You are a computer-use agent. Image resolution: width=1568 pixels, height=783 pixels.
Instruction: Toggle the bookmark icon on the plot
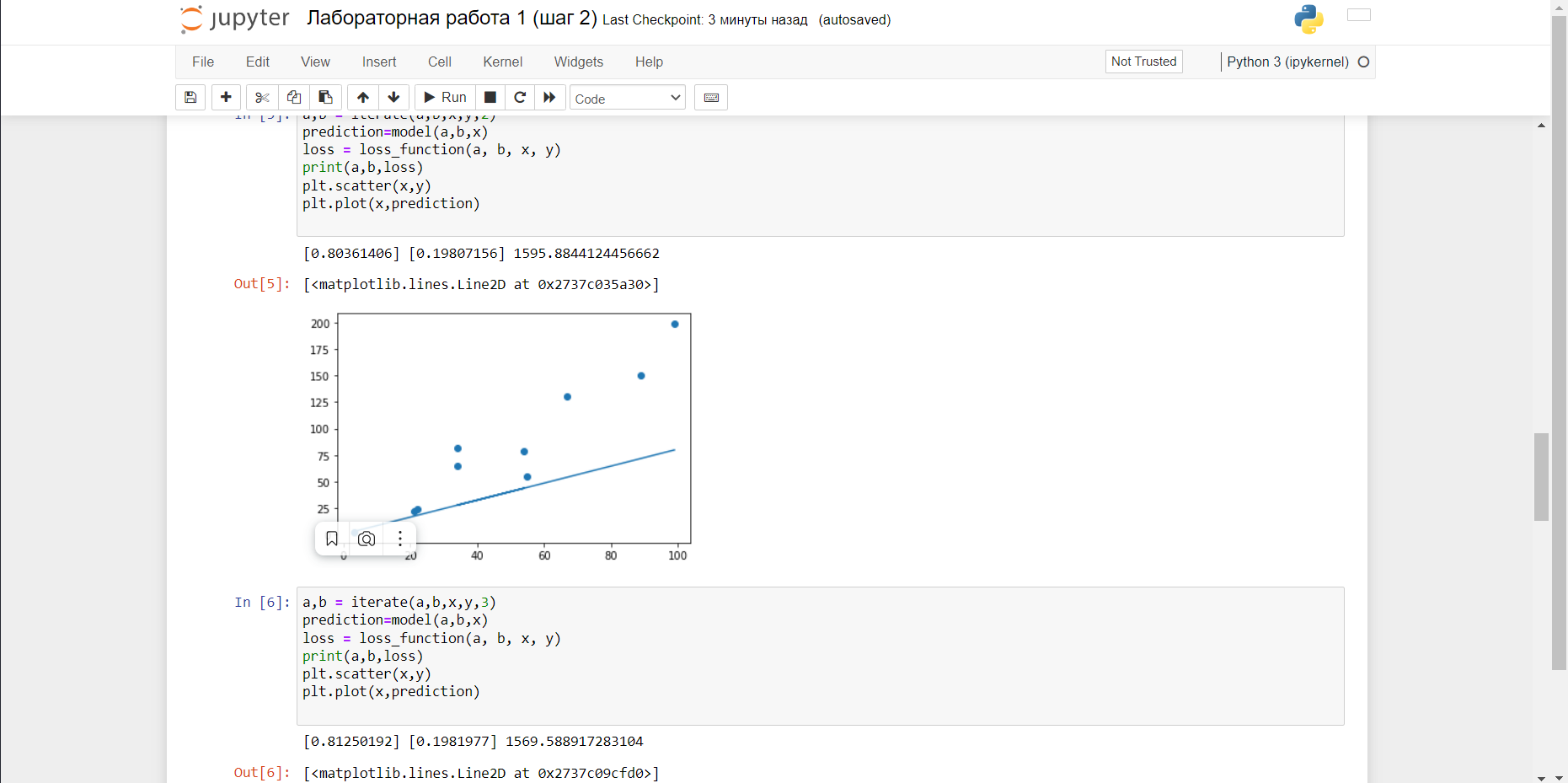click(331, 539)
